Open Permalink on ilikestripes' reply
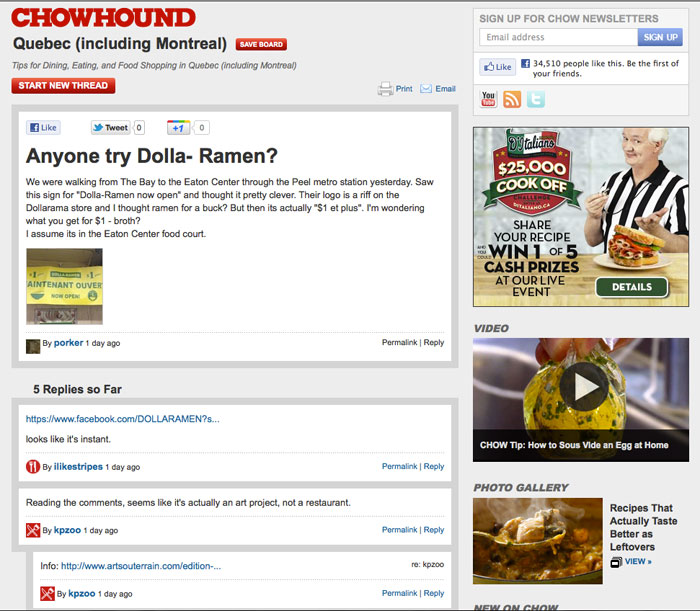The image size is (700, 611). [x=399, y=466]
